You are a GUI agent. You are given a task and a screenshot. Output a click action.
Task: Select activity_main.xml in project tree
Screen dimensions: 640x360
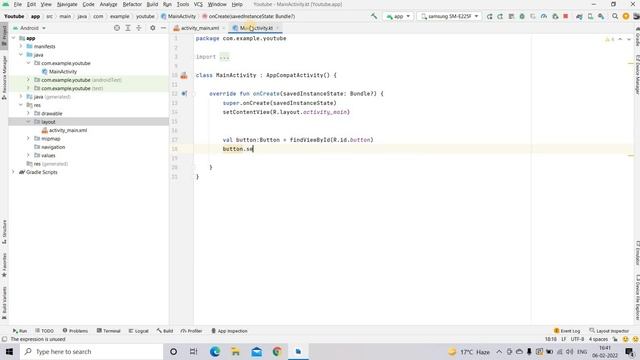click(64, 130)
